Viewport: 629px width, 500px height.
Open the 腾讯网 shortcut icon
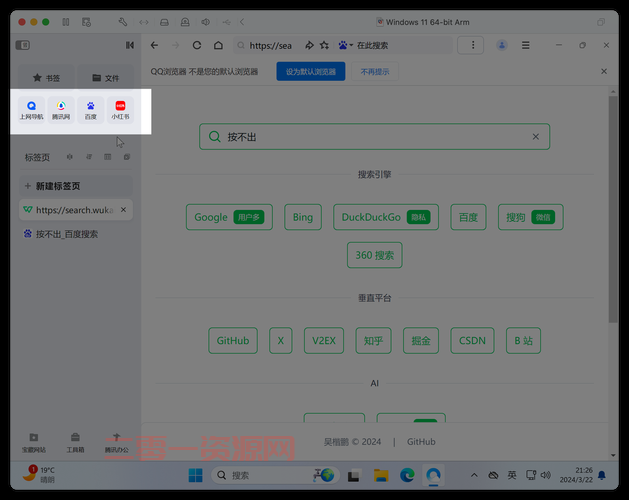coord(61,110)
